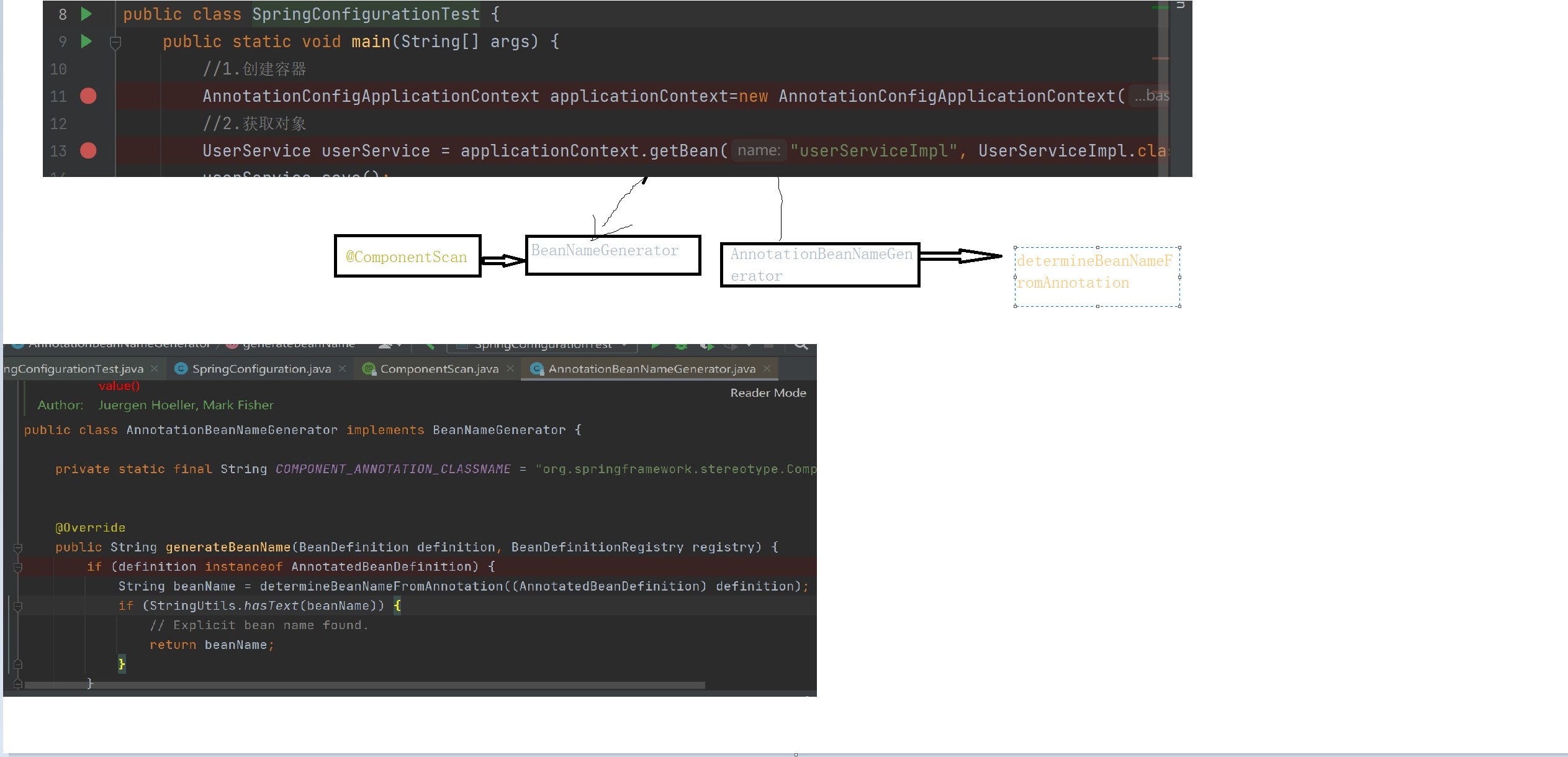The image size is (1568, 757).
Task: Toggle the breakpoint on line 11
Action: click(x=88, y=96)
